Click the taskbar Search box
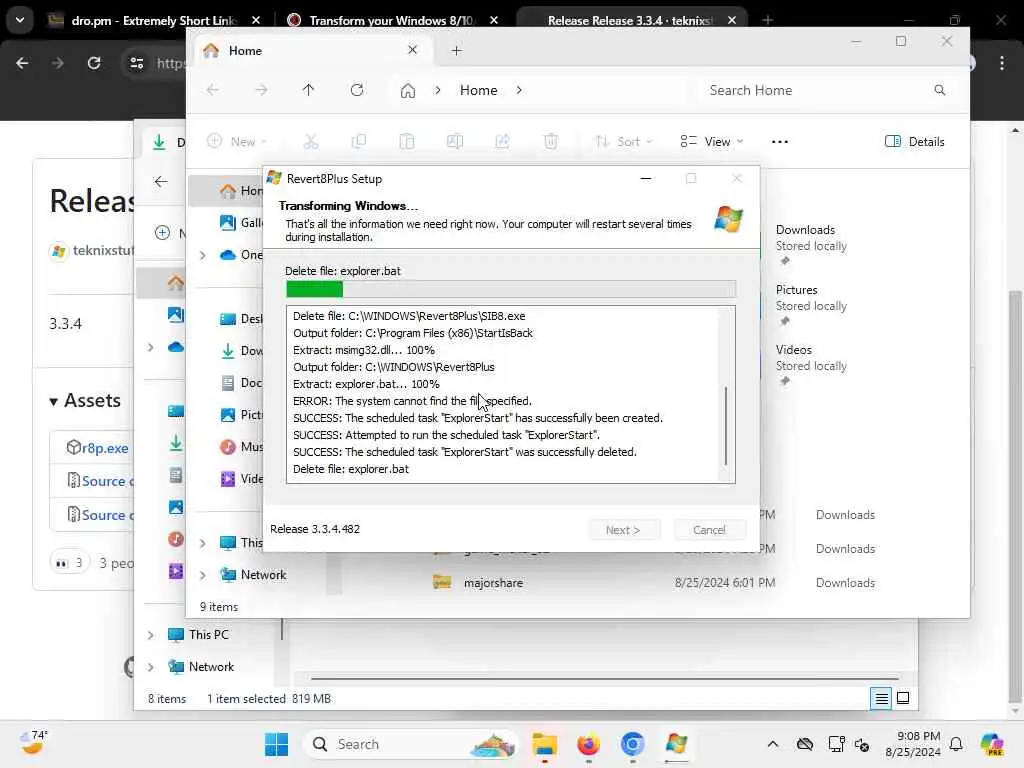 click(410, 744)
